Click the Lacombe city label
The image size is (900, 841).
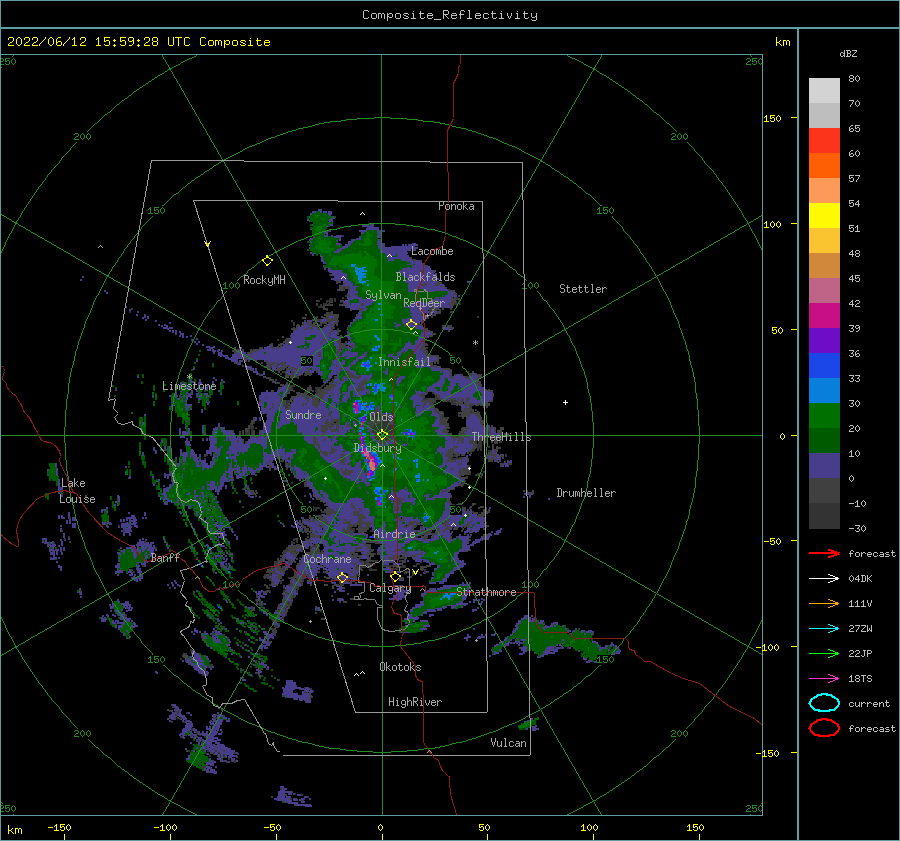(432, 251)
